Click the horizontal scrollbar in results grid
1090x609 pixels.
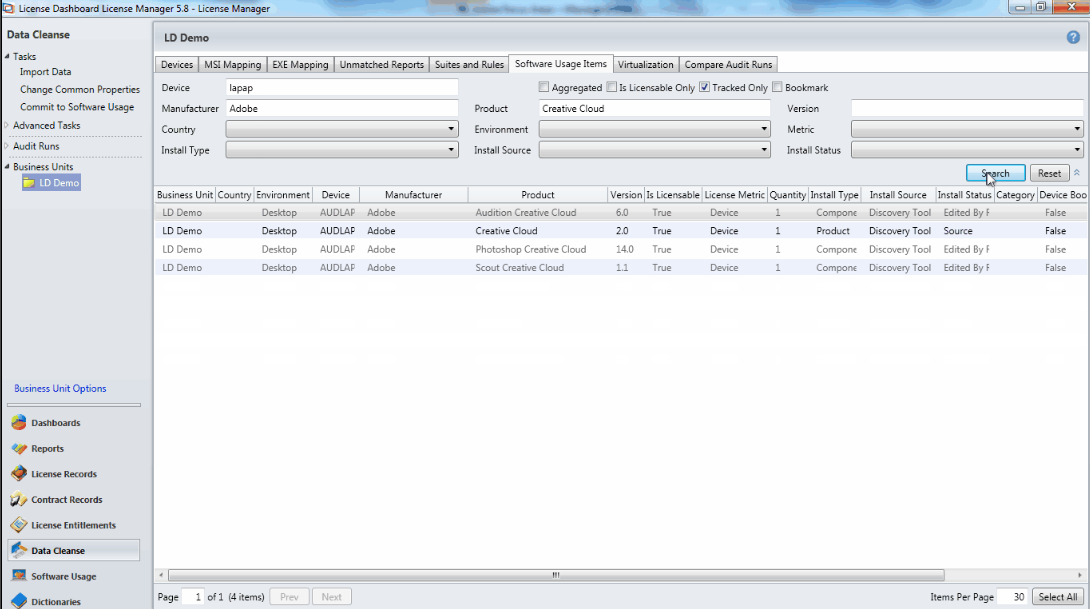point(555,576)
